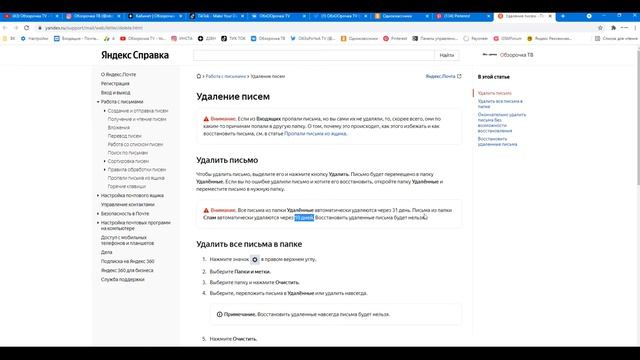Expand Безопасность в Почте section
This screenshot has height=360, width=640.
[98, 213]
